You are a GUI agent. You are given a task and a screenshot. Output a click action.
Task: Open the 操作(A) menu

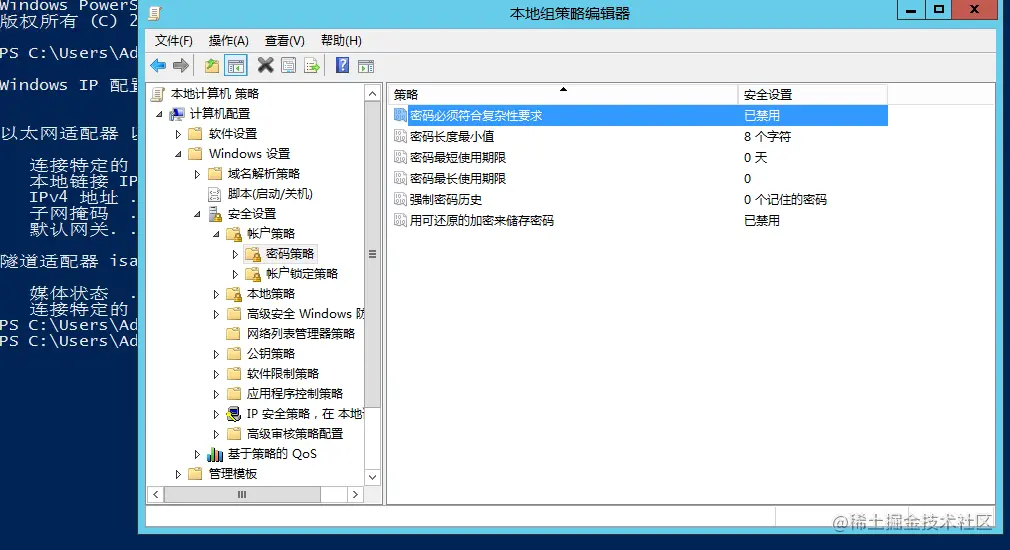click(x=229, y=41)
